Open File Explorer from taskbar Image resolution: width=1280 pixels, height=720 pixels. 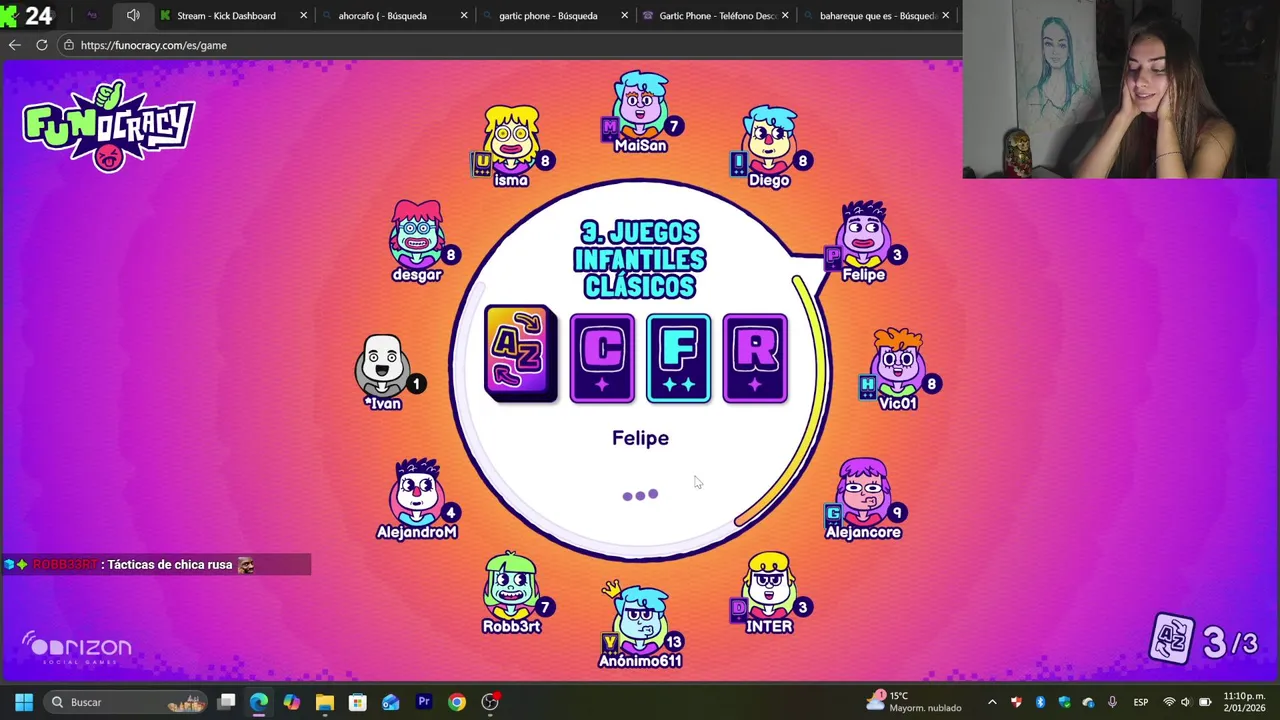pos(324,702)
